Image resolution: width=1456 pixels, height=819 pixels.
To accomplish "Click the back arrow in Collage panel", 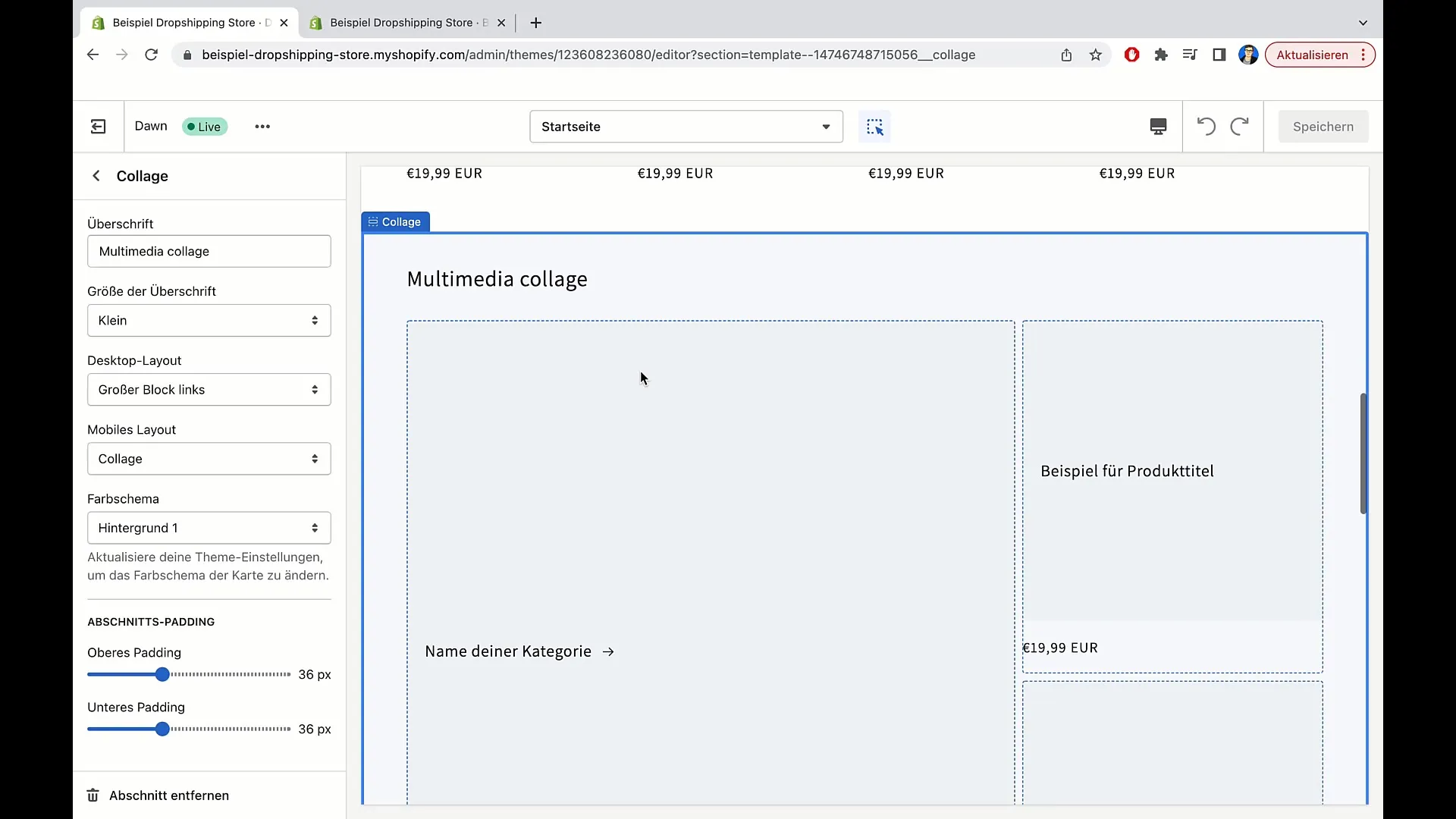I will 96,176.
